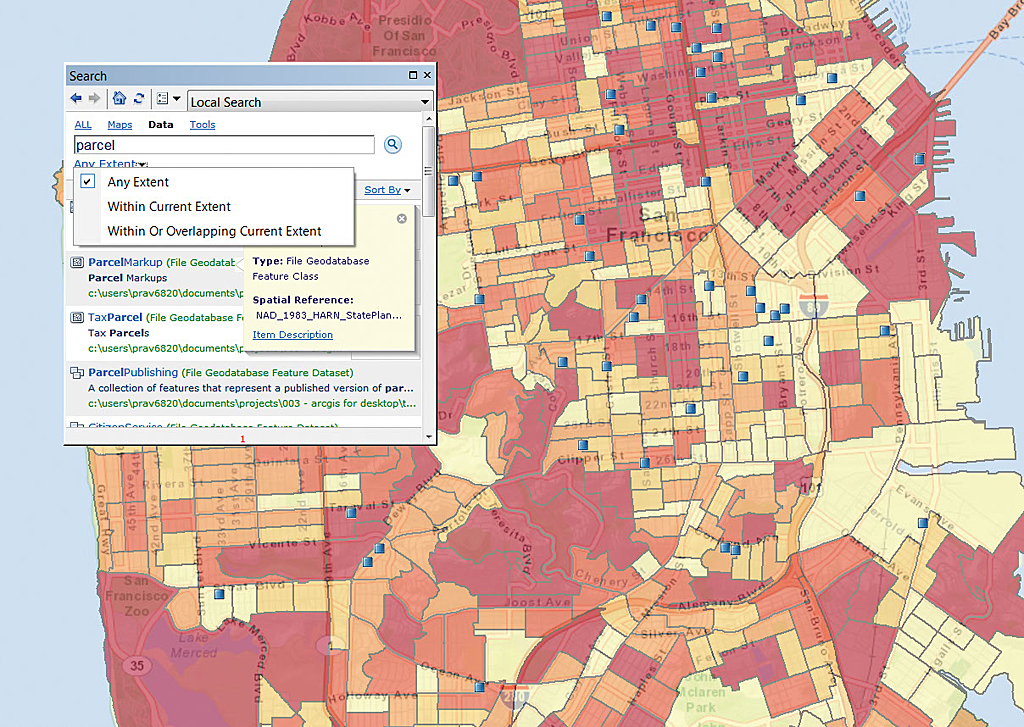The height and width of the screenshot is (727, 1024).
Task: Choose Within Current Extent filter
Action: 169,207
